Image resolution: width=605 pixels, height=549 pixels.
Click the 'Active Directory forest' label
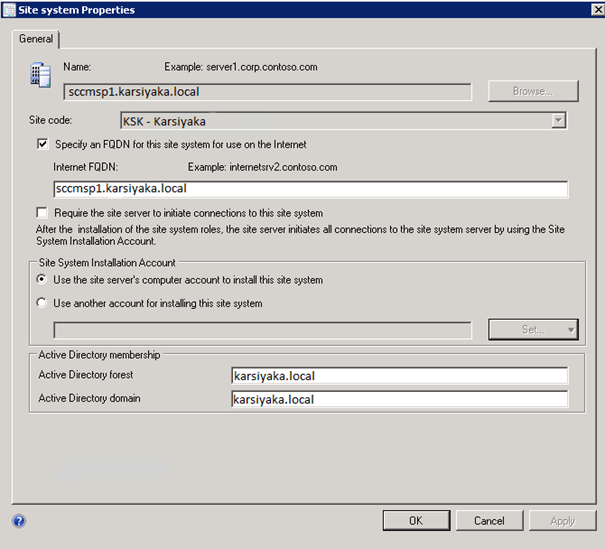click(86, 375)
